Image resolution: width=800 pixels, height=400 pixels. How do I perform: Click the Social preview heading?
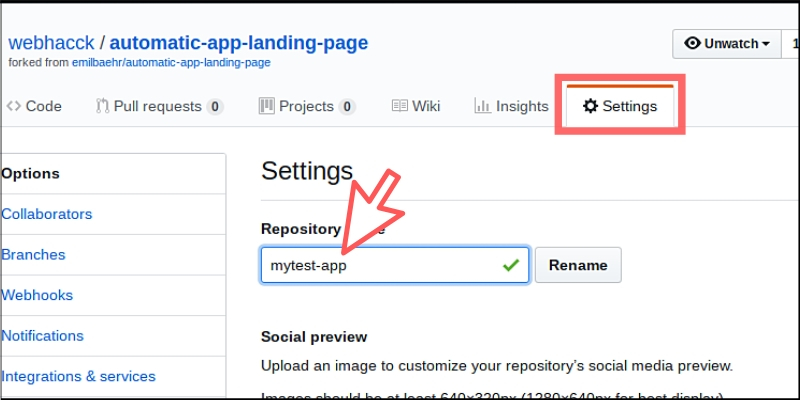coord(314,337)
